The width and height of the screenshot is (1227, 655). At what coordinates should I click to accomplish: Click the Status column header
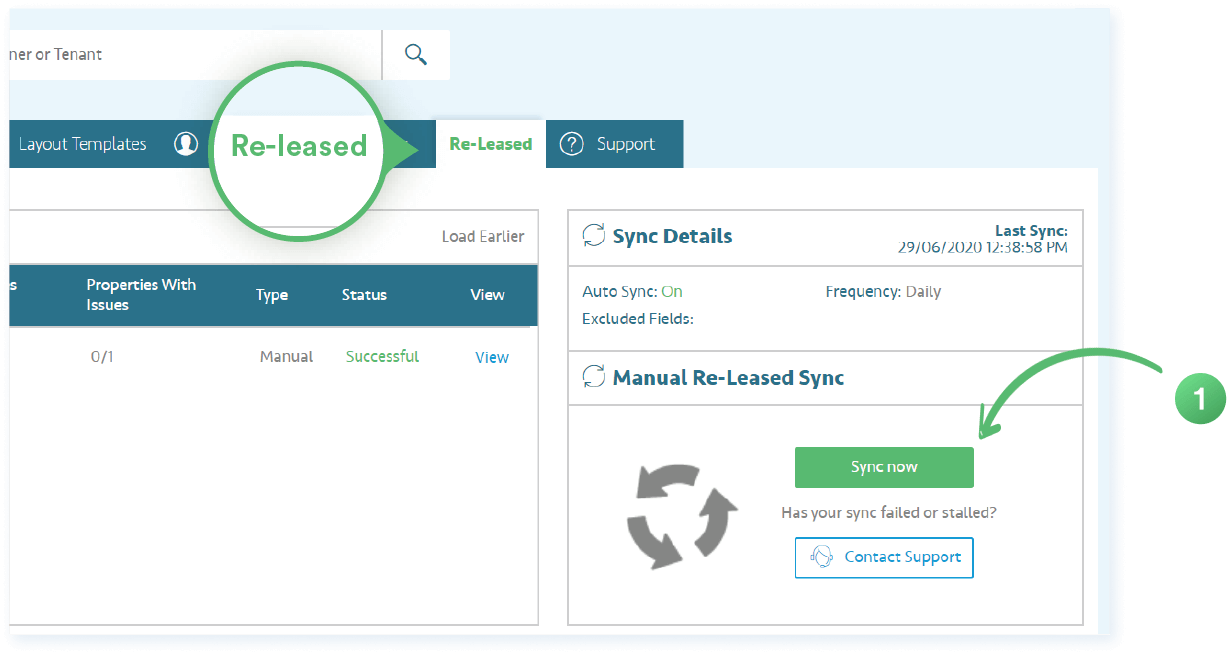[364, 295]
